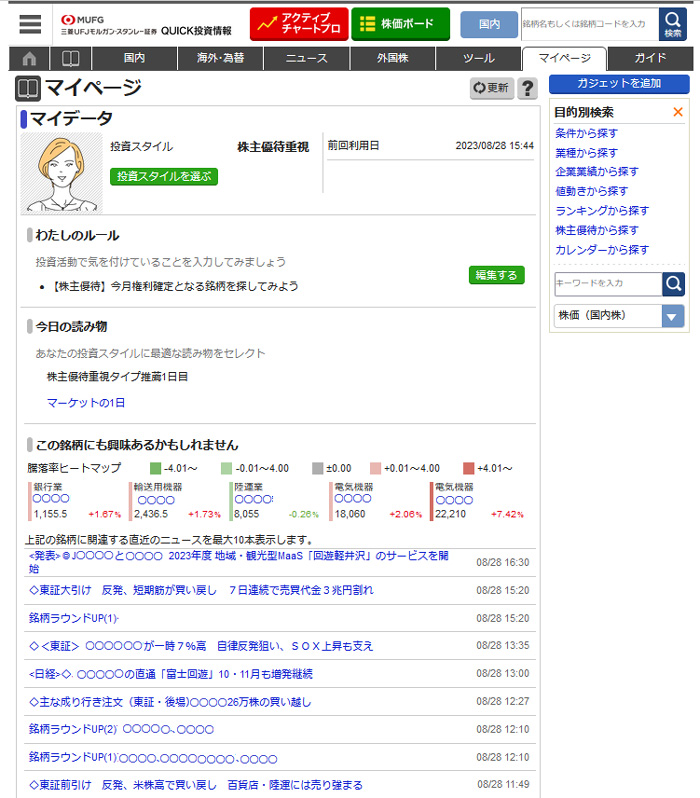Launch アクティブチャートプロ

pyautogui.click(x=297, y=24)
